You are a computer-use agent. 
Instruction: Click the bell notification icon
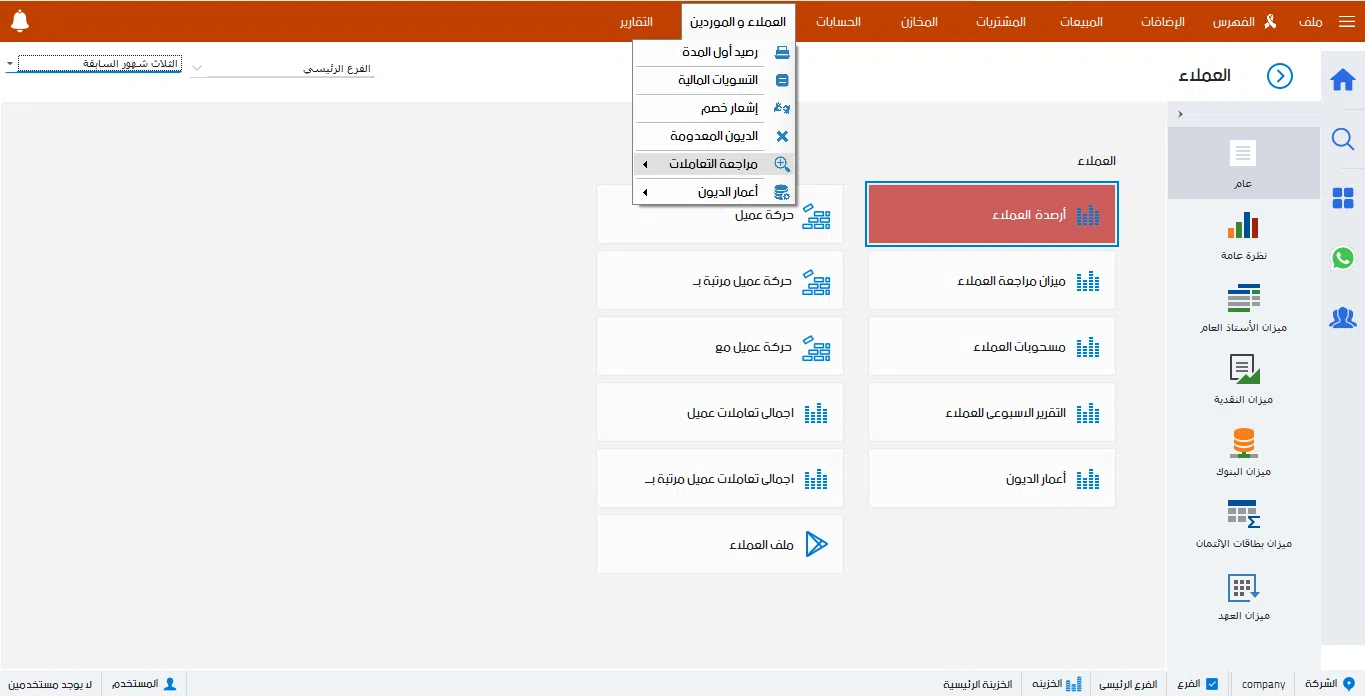click(20, 18)
